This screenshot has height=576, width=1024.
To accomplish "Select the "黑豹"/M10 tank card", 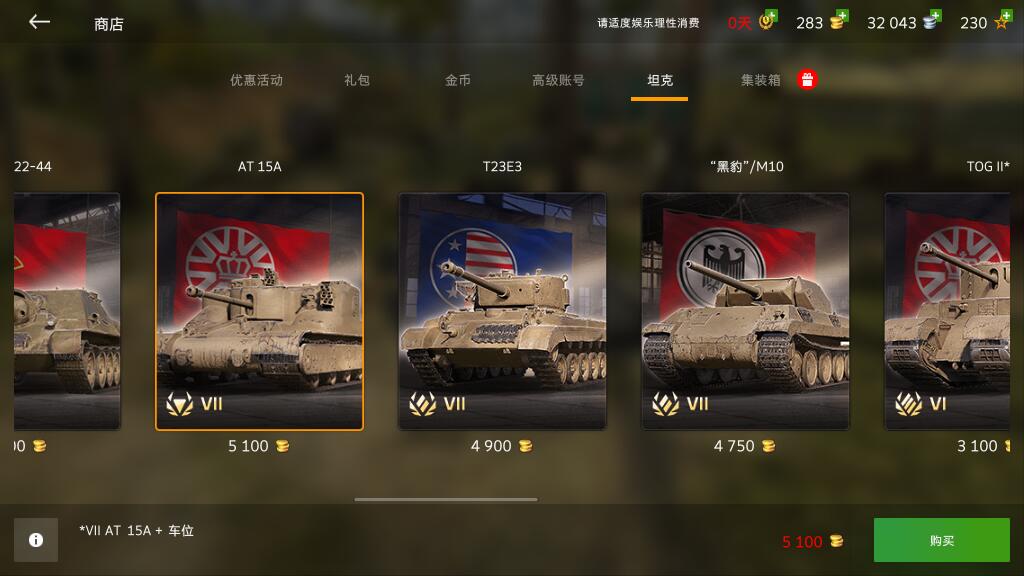I will click(746, 311).
